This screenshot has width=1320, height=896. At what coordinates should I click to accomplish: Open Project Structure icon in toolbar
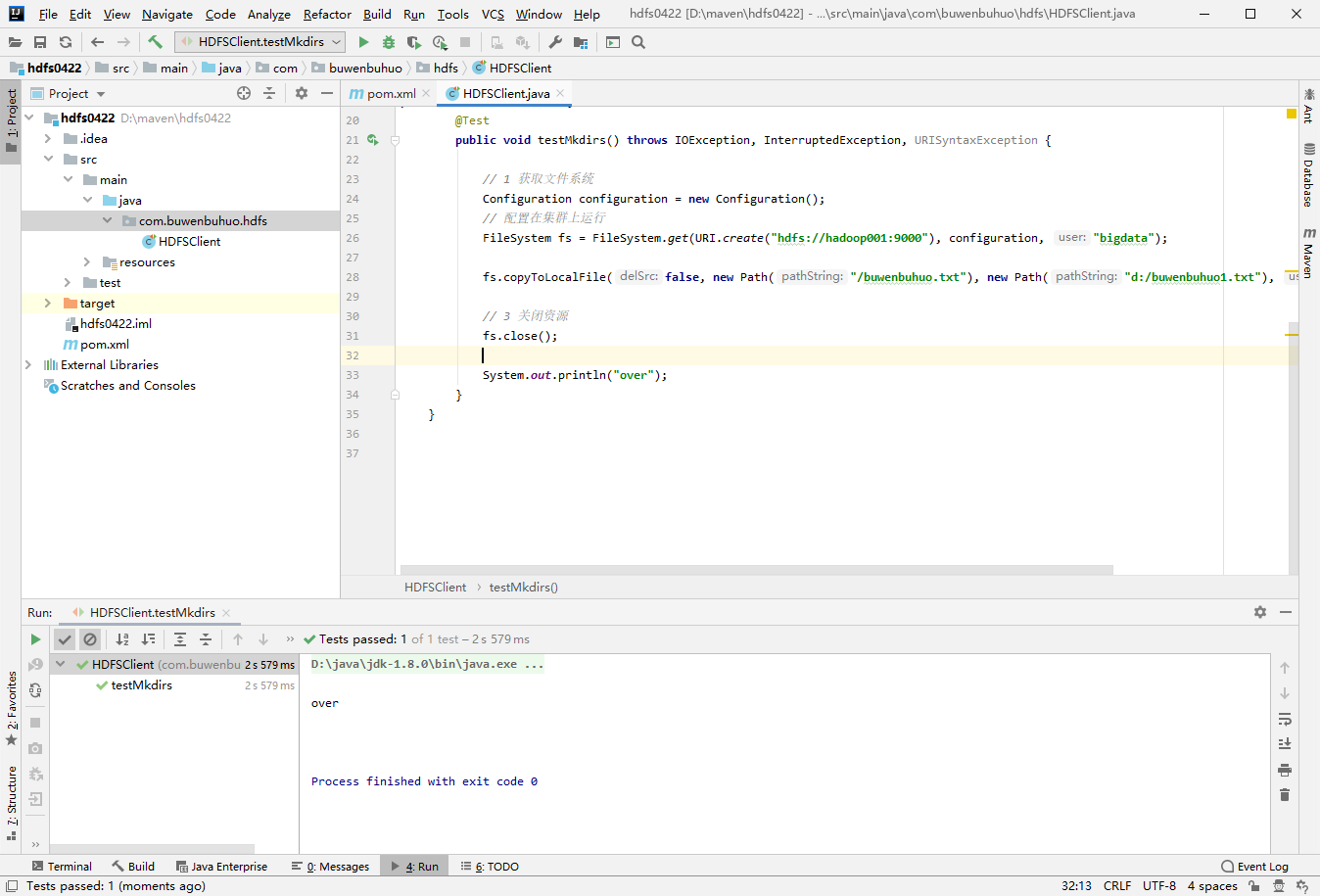click(x=581, y=42)
